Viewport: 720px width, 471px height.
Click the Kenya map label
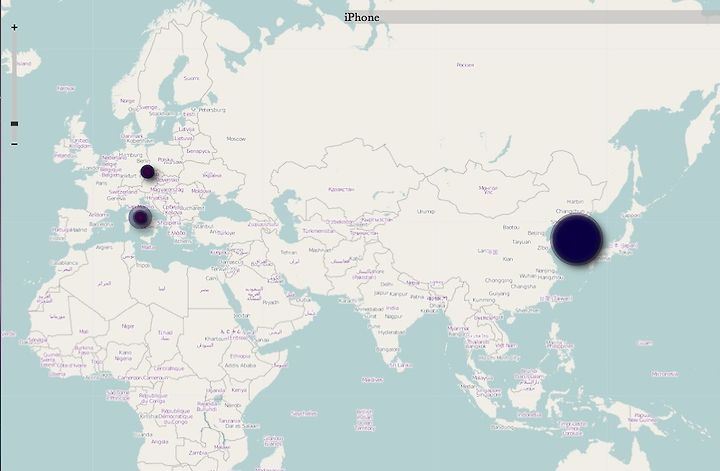pos(239,390)
